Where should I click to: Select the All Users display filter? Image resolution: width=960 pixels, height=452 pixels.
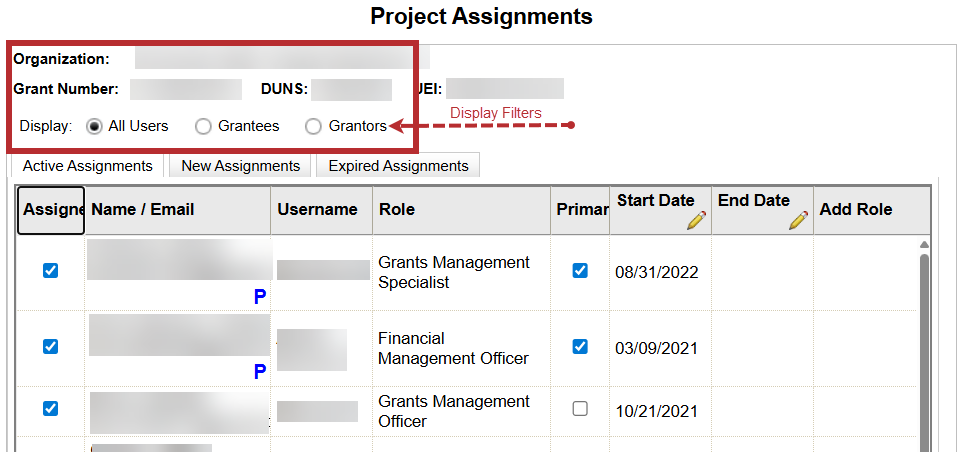(95, 127)
